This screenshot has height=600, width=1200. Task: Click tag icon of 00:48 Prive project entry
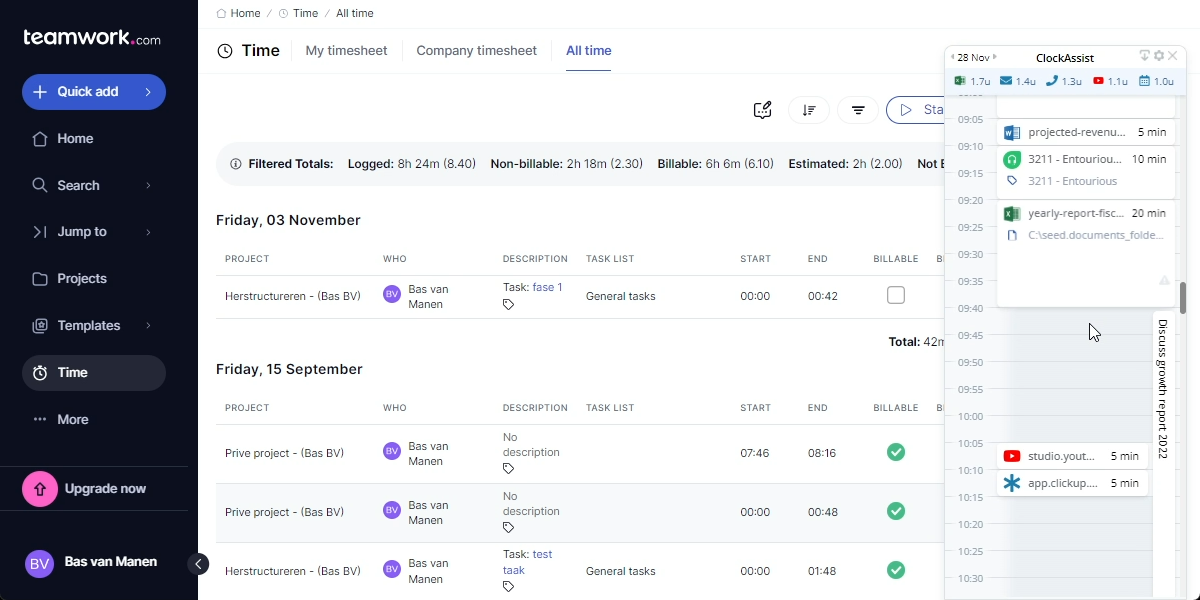click(x=508, y=528)
